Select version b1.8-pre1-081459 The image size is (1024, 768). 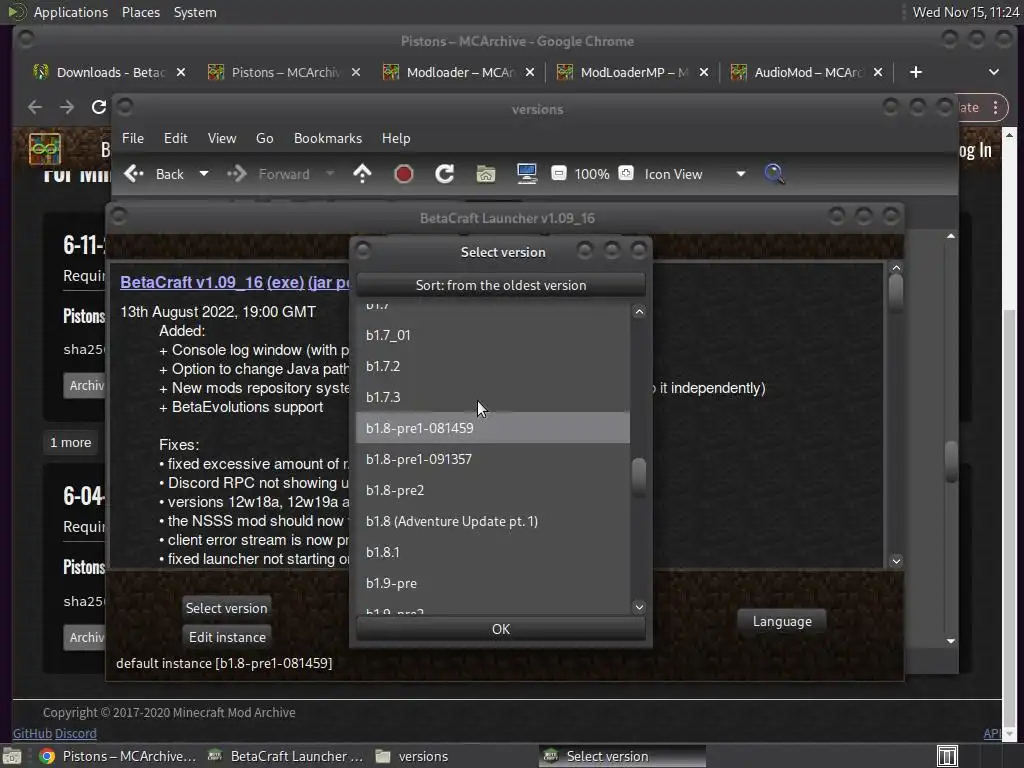[492, 428]
